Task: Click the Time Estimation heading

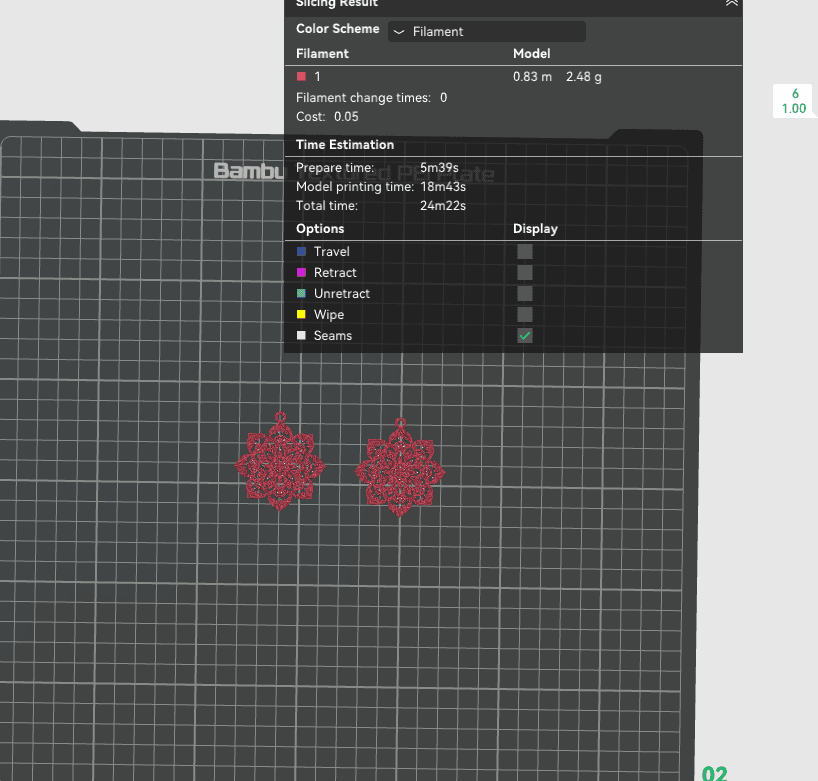Action: 345,145
